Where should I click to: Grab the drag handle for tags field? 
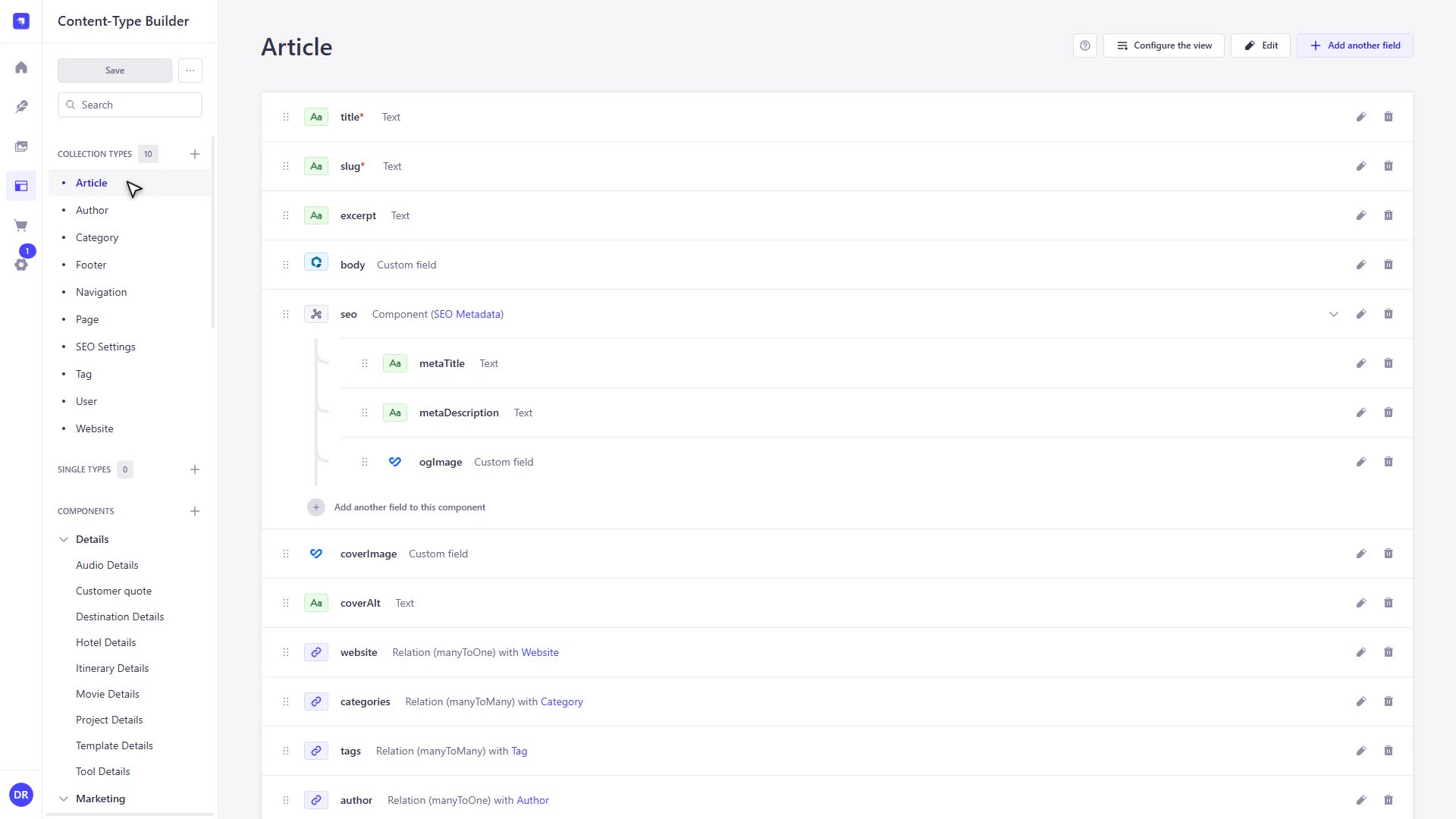[286, 751]
